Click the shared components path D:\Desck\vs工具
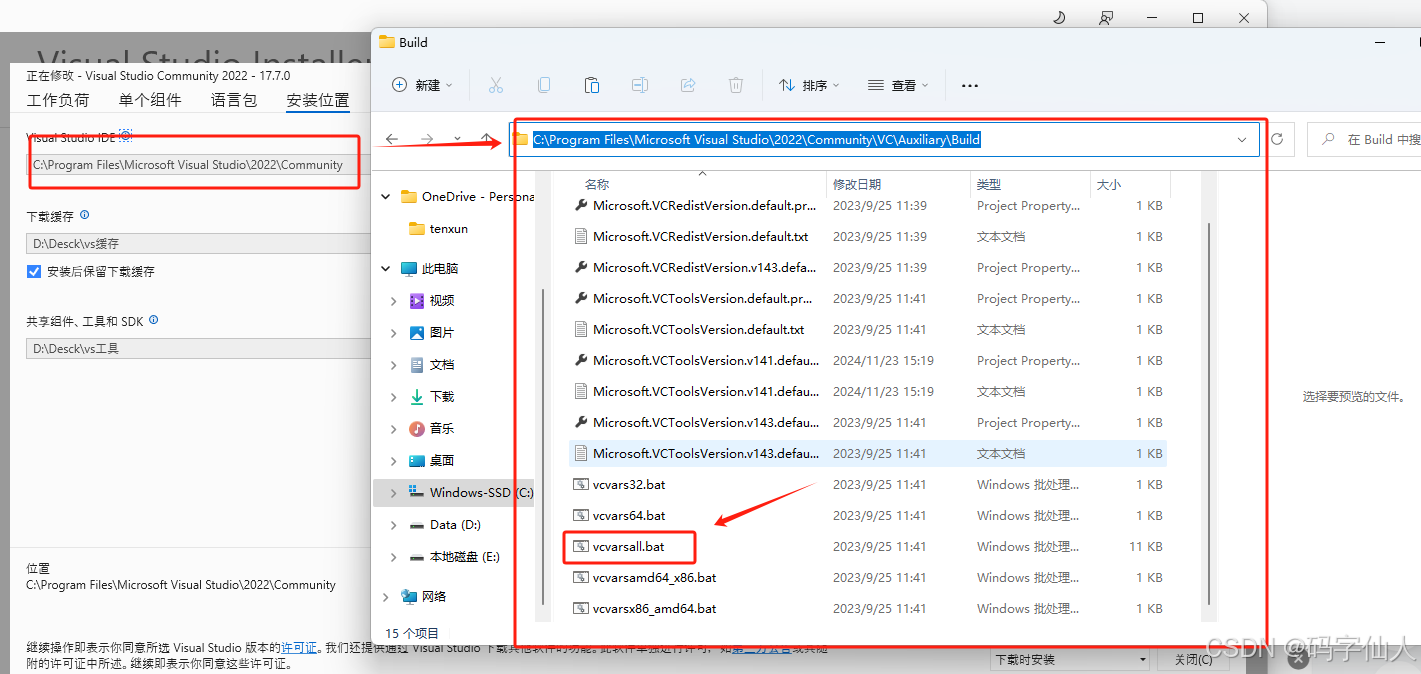1421x674 pixels. [x=198, y=349]
